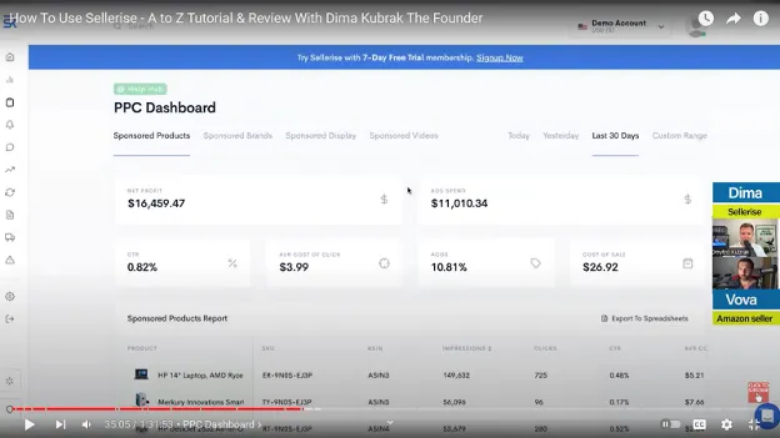
Task: Select the Today date range
Action: pos(518,135)
